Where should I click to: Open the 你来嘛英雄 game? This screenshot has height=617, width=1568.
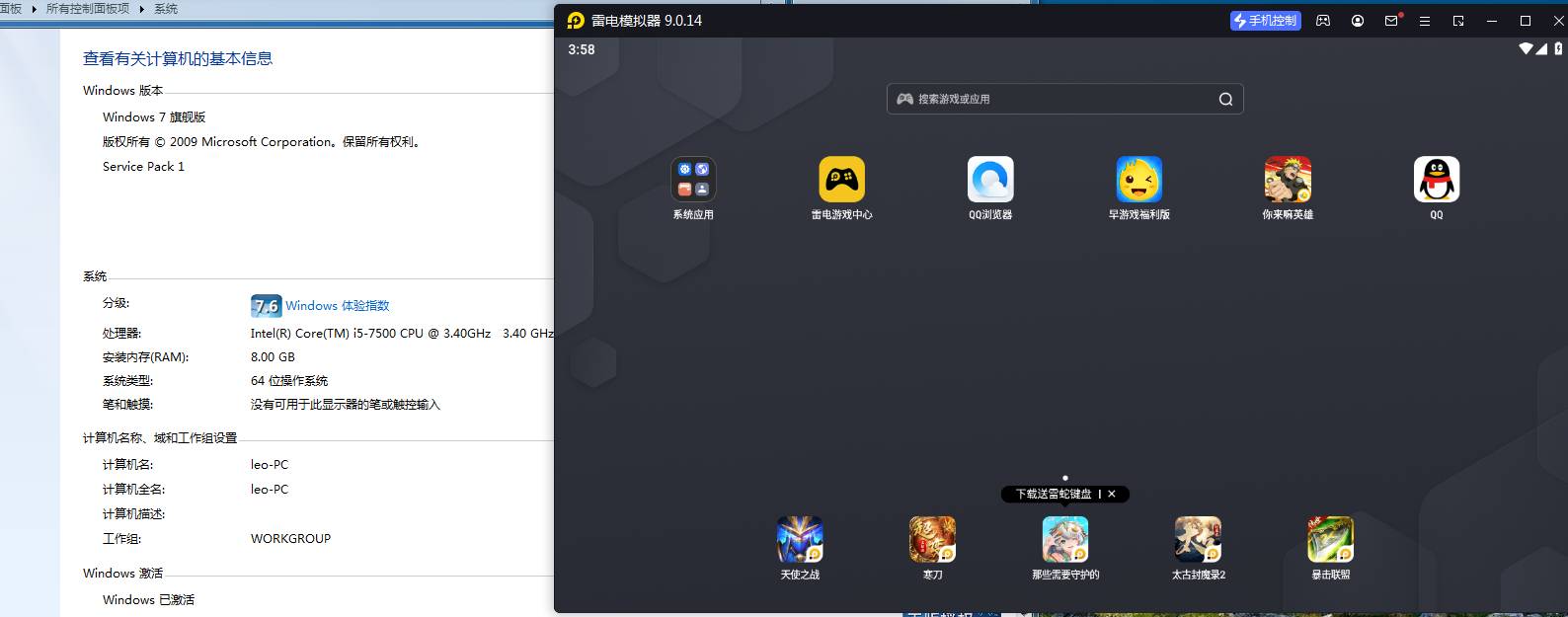[1288, 180]
